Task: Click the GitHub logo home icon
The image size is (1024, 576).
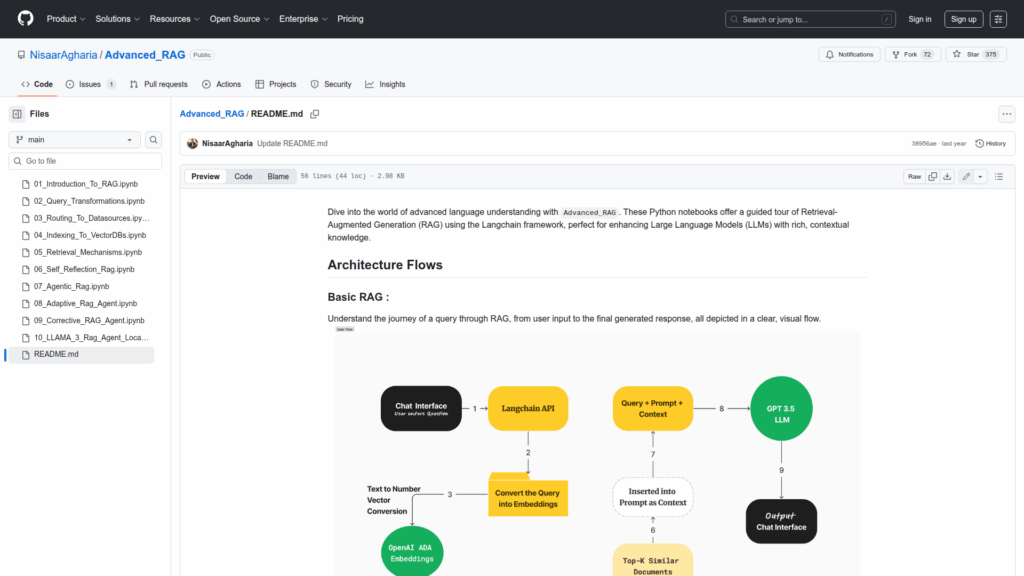Action: point(25,19)
